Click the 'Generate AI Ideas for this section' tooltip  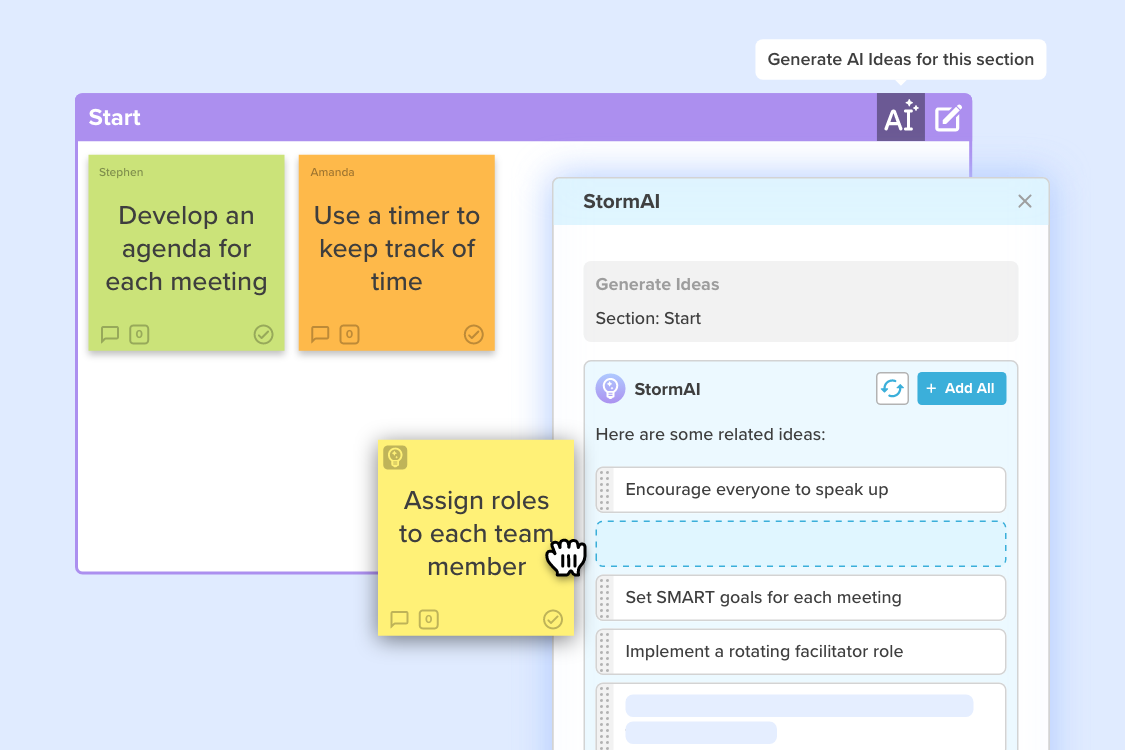[900, 59]
